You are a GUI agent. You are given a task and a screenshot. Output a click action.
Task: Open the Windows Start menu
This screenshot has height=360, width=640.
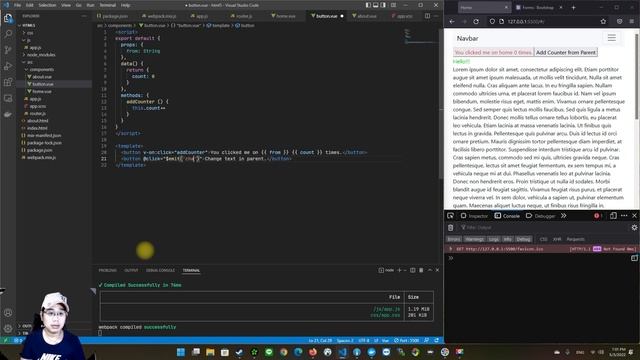point(181,352)
